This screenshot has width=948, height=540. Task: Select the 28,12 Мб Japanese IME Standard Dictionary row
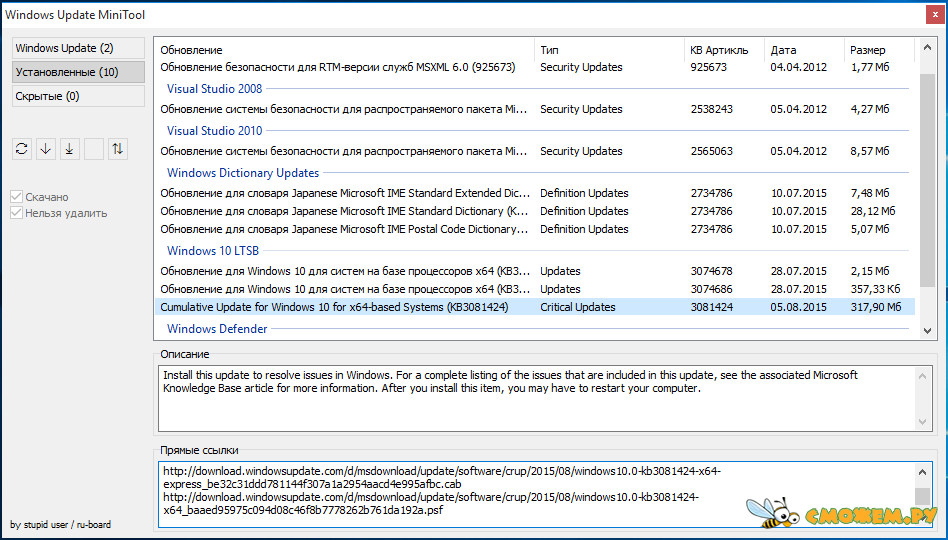[535, 211]
